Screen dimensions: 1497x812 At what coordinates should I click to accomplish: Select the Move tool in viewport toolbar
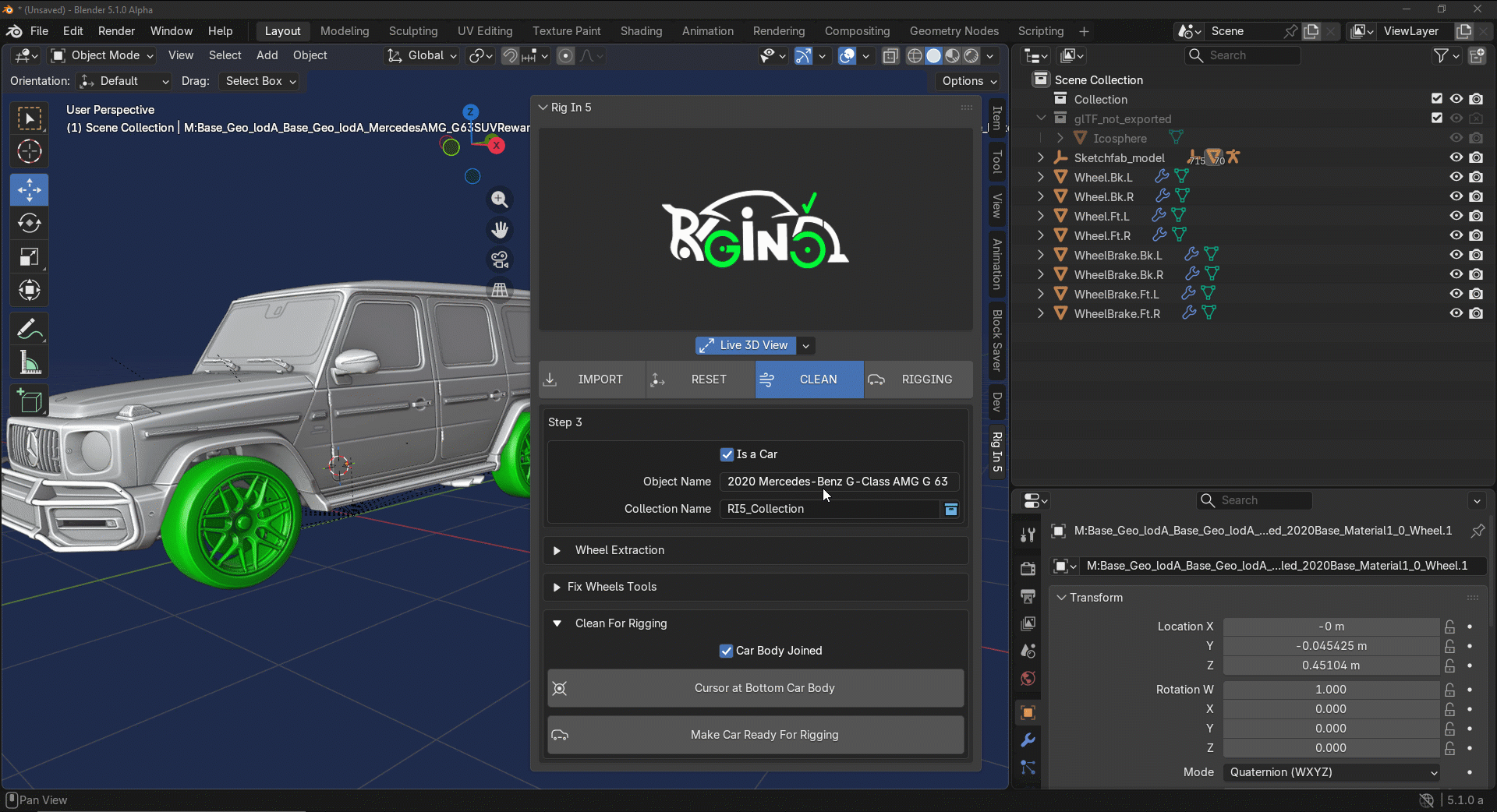tap(30, 189)
